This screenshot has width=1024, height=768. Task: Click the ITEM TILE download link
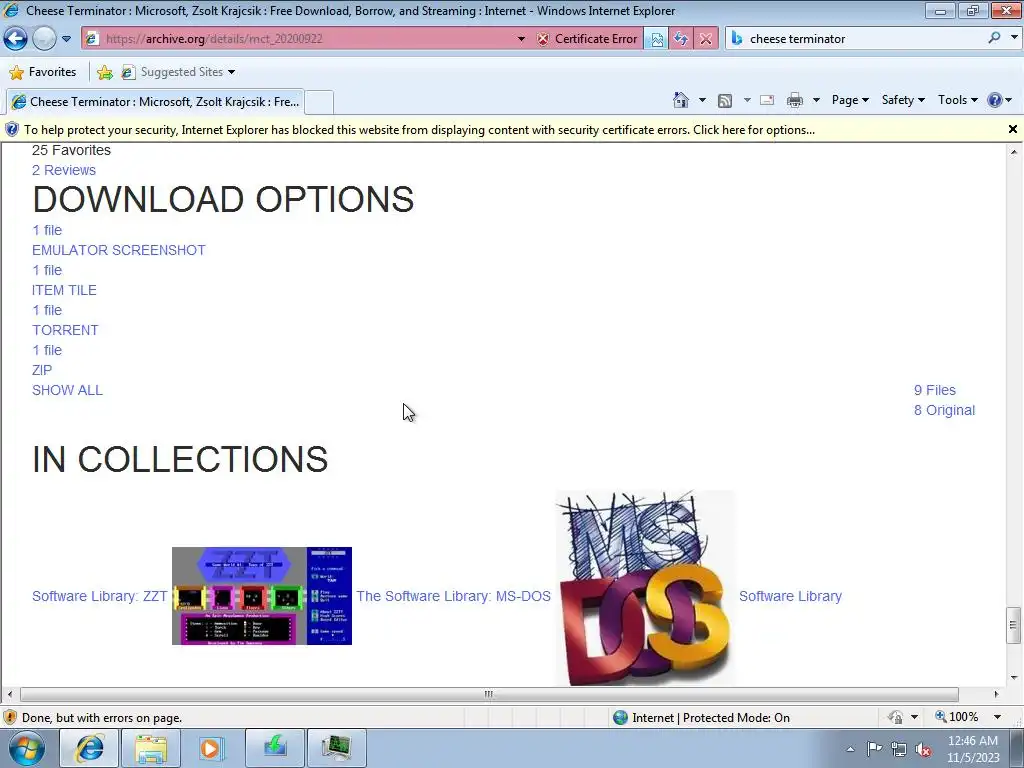point(64,290)
